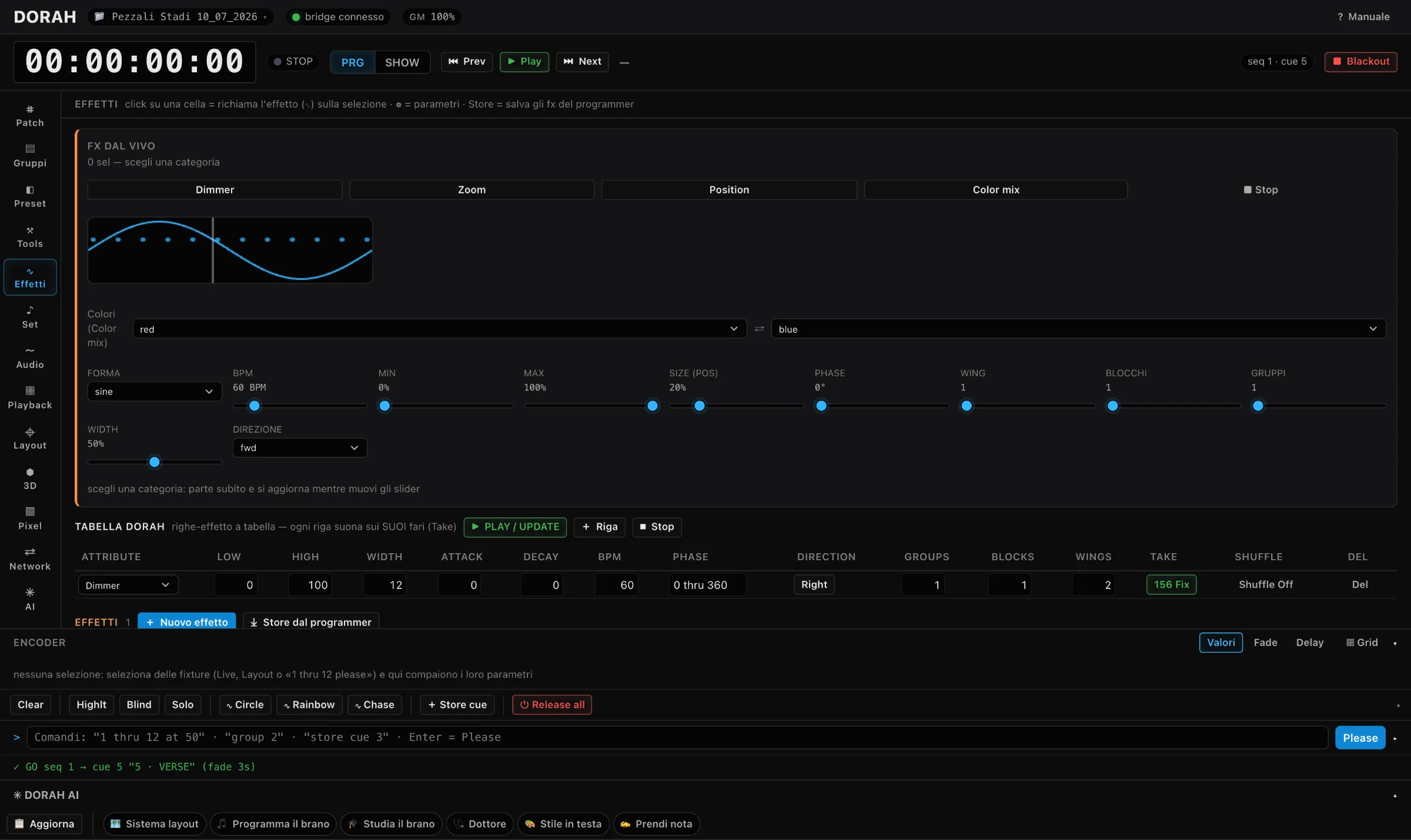1411x840 pixels.
Task: Switch to SHOW mode
Action: click(x=402, y=62)
